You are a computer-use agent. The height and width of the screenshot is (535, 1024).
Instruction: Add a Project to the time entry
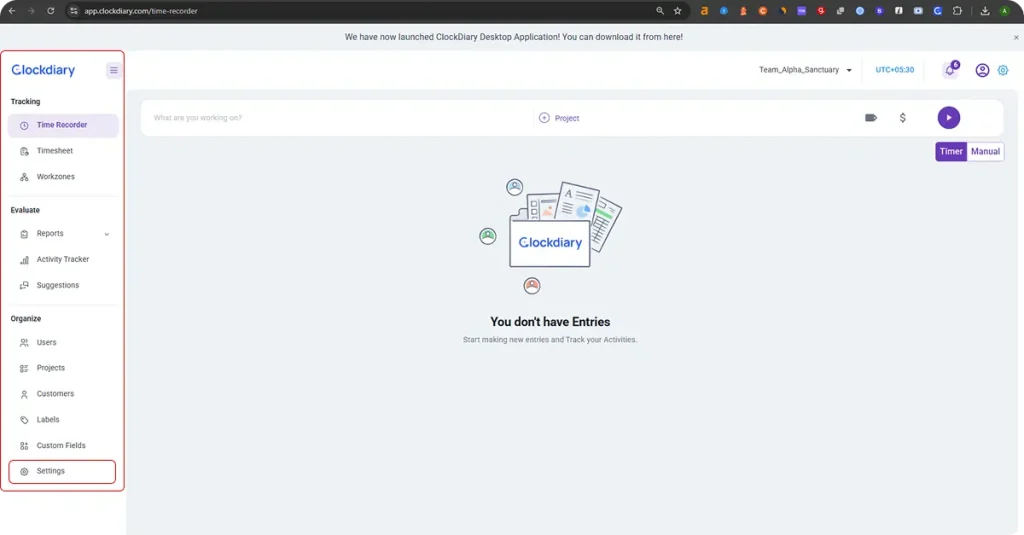point(559,118)
